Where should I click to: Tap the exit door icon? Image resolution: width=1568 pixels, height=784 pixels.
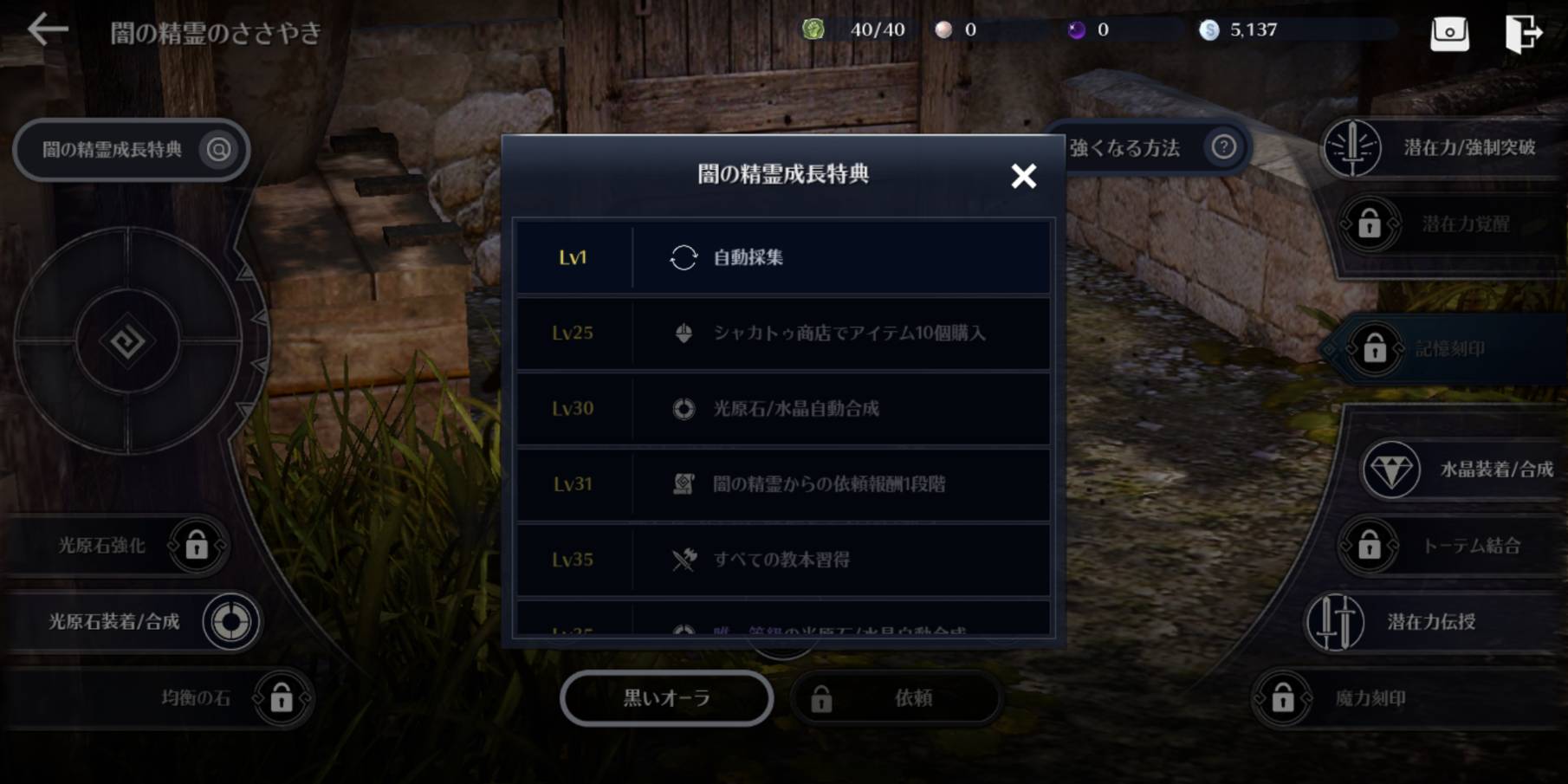click(x=1524, y=34)
